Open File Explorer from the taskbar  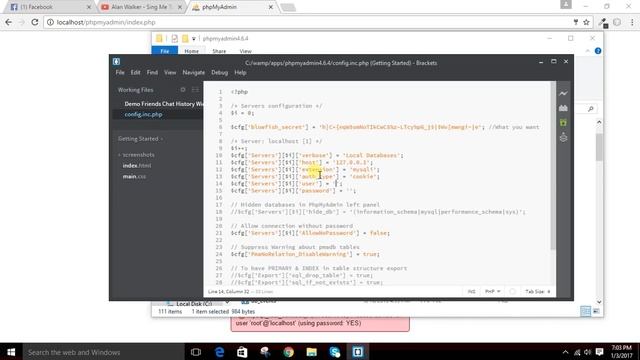pyautogui.click(x=311, y=352)
